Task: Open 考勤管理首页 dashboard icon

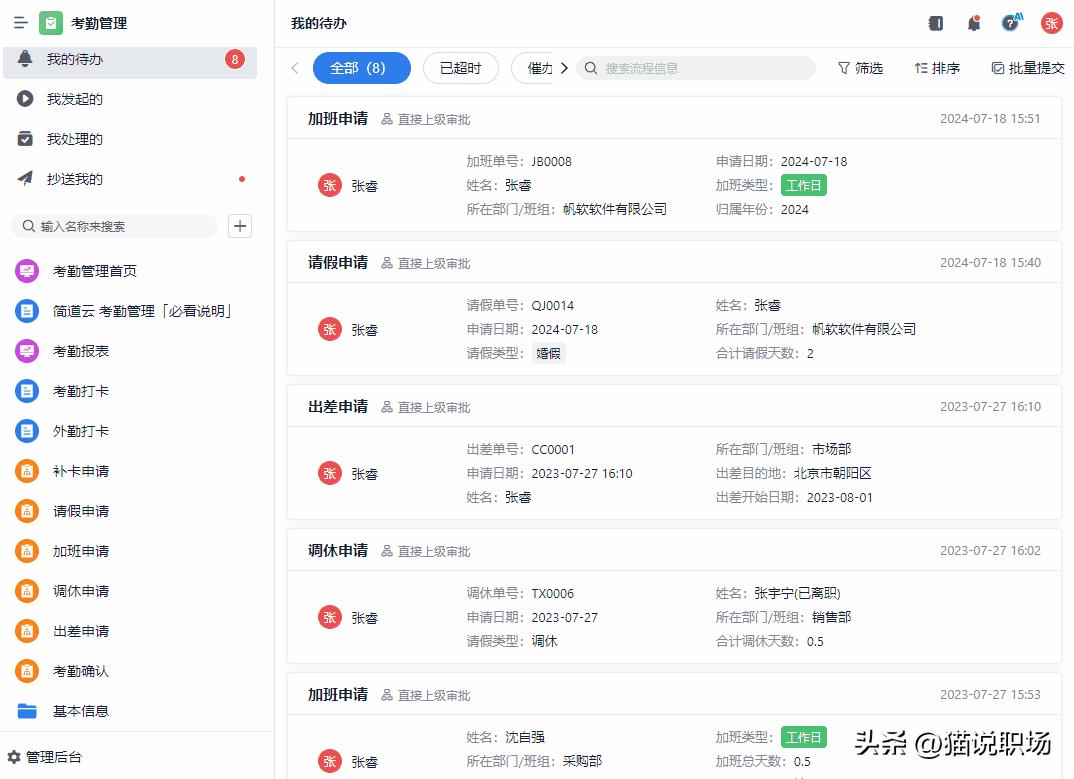Action: (27, 271)
